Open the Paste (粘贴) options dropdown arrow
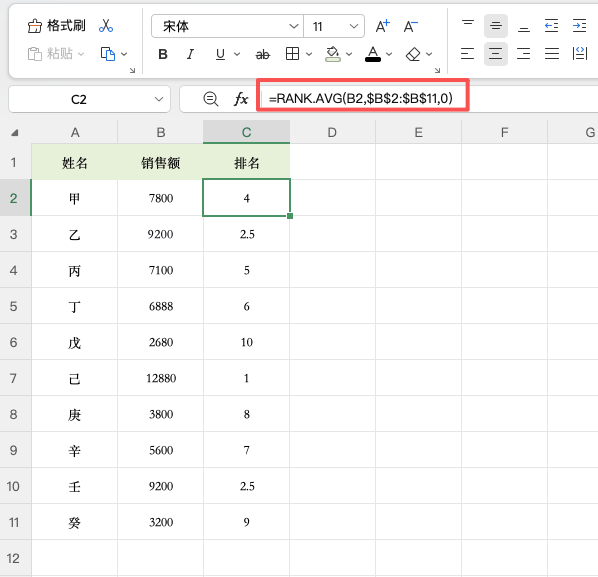Image resolution: width=598 pixels, height=577 pixels. [x=81, y=54]
